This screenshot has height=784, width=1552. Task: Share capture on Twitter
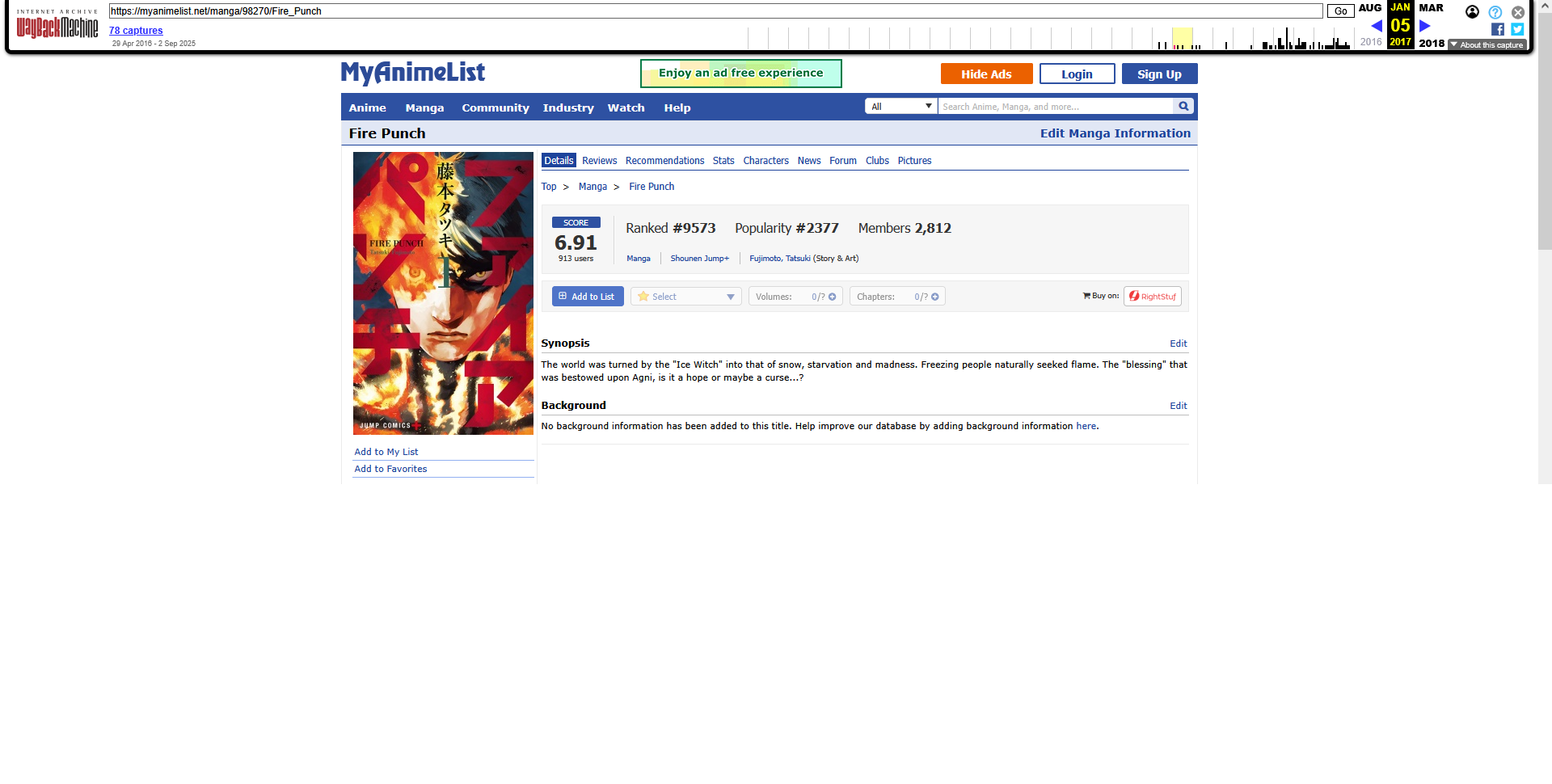click(x=1517, y=29)
